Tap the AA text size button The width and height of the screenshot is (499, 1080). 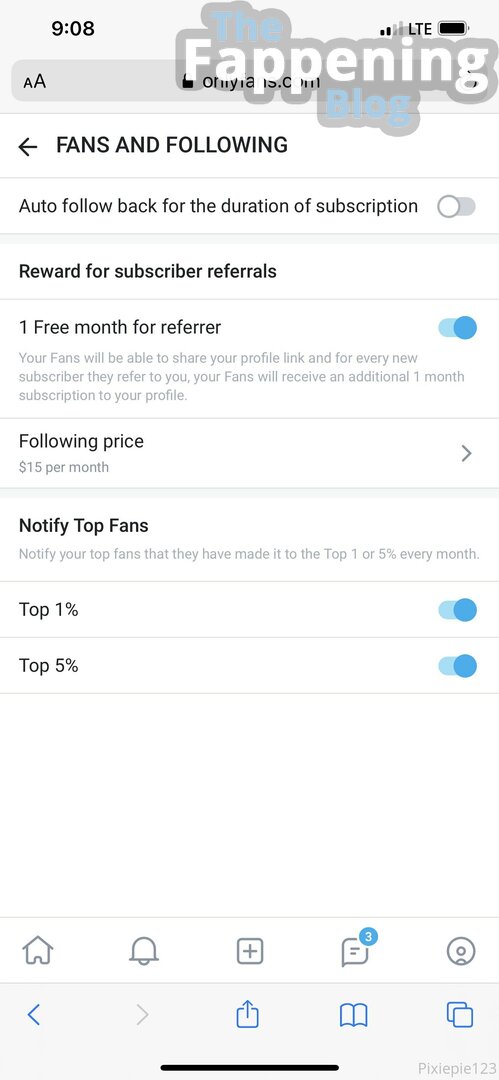(x=34, y=82)
